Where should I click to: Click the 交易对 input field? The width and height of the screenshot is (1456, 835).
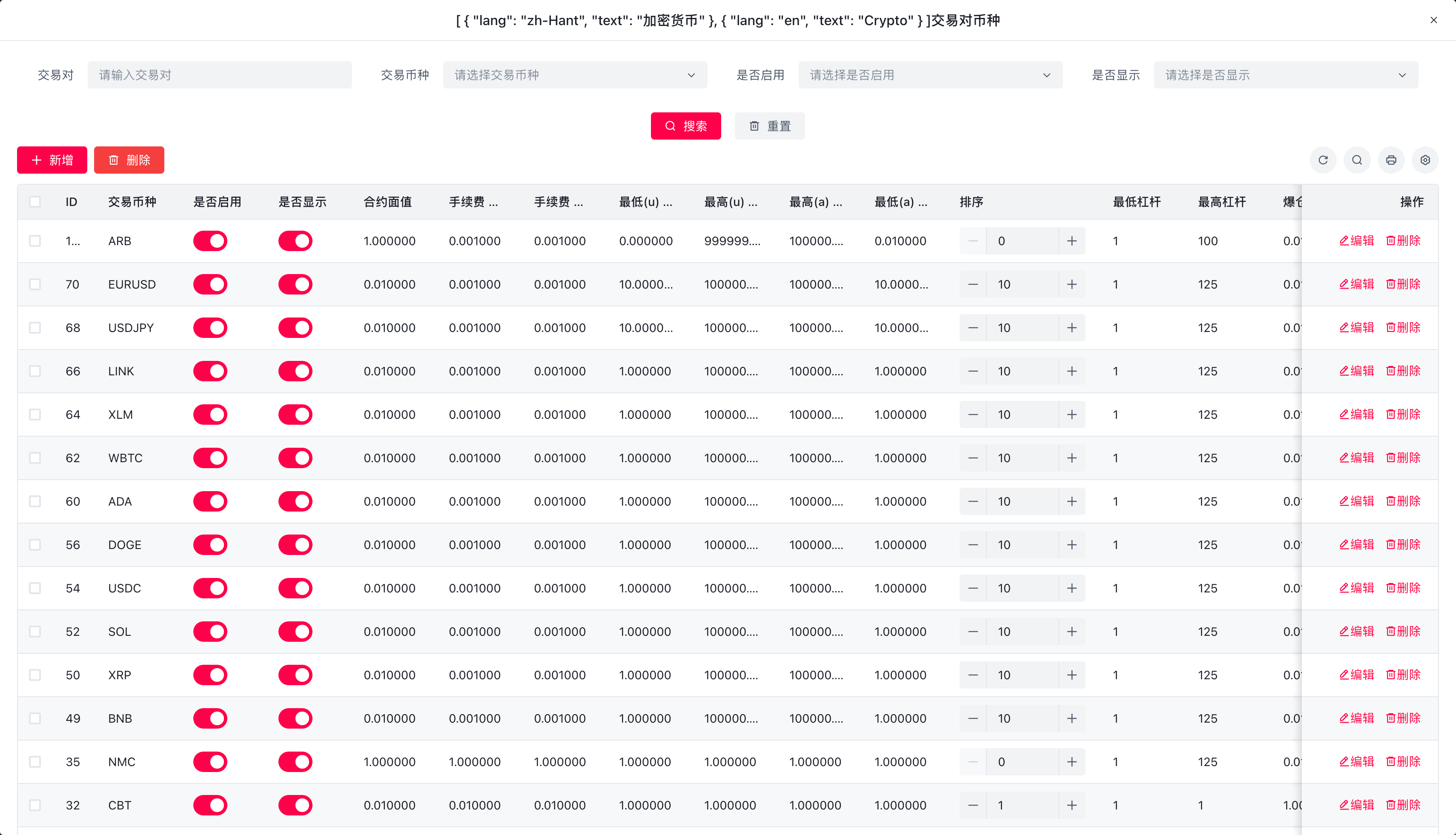[x=220, y=74]
